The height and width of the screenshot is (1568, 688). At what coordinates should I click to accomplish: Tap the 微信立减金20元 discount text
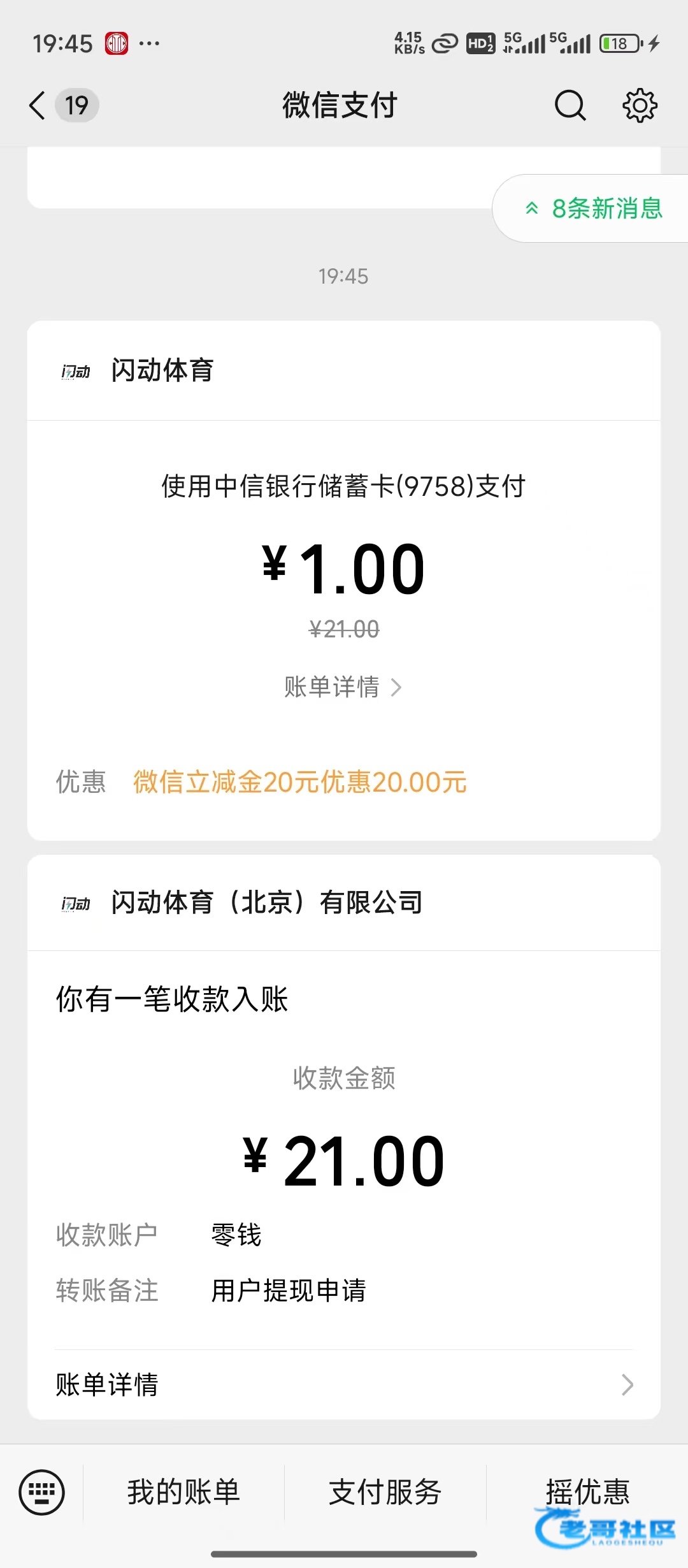(x=299, y=782)
